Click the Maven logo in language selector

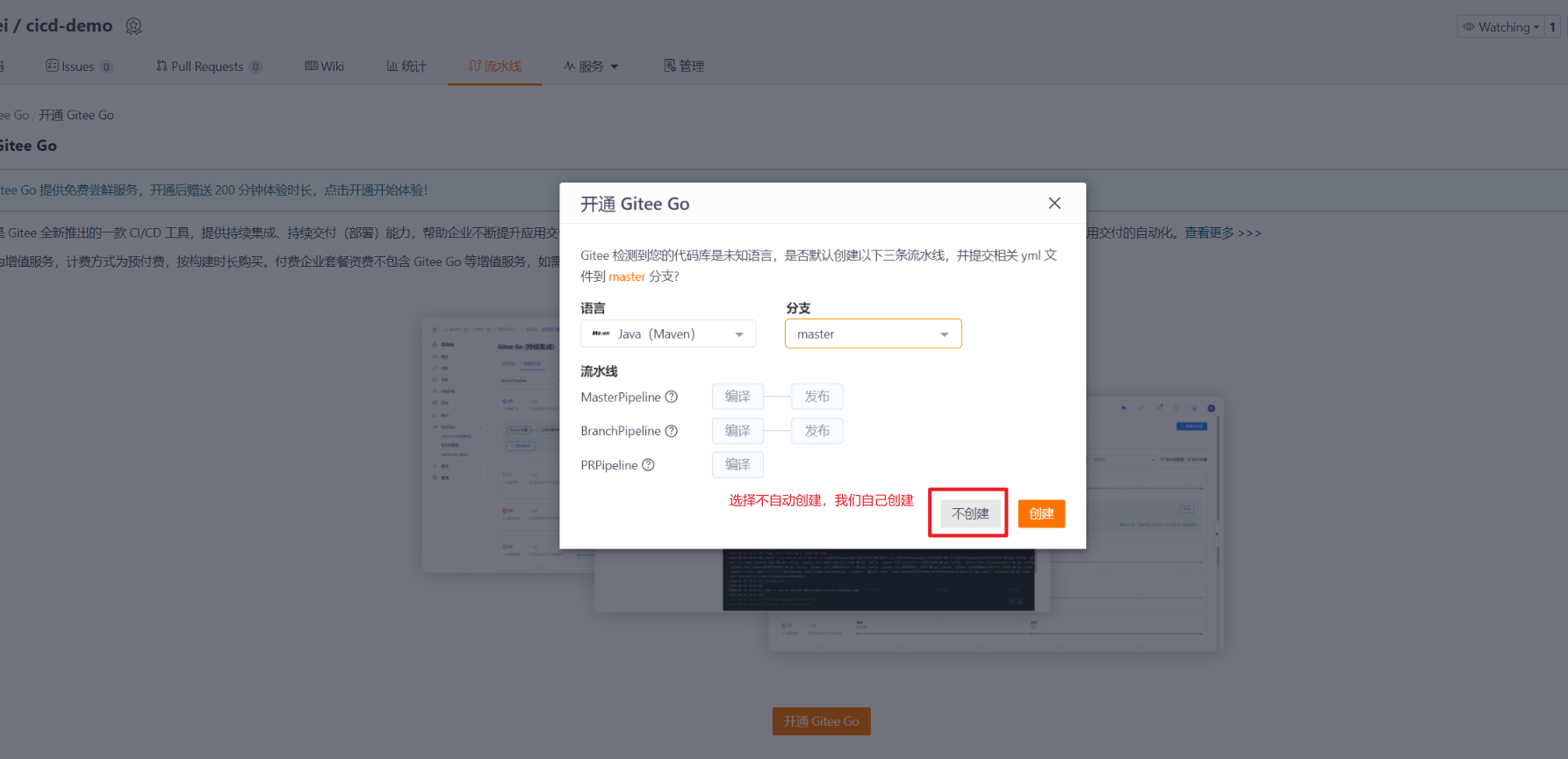pyautogui.click(x=601, y=333)
